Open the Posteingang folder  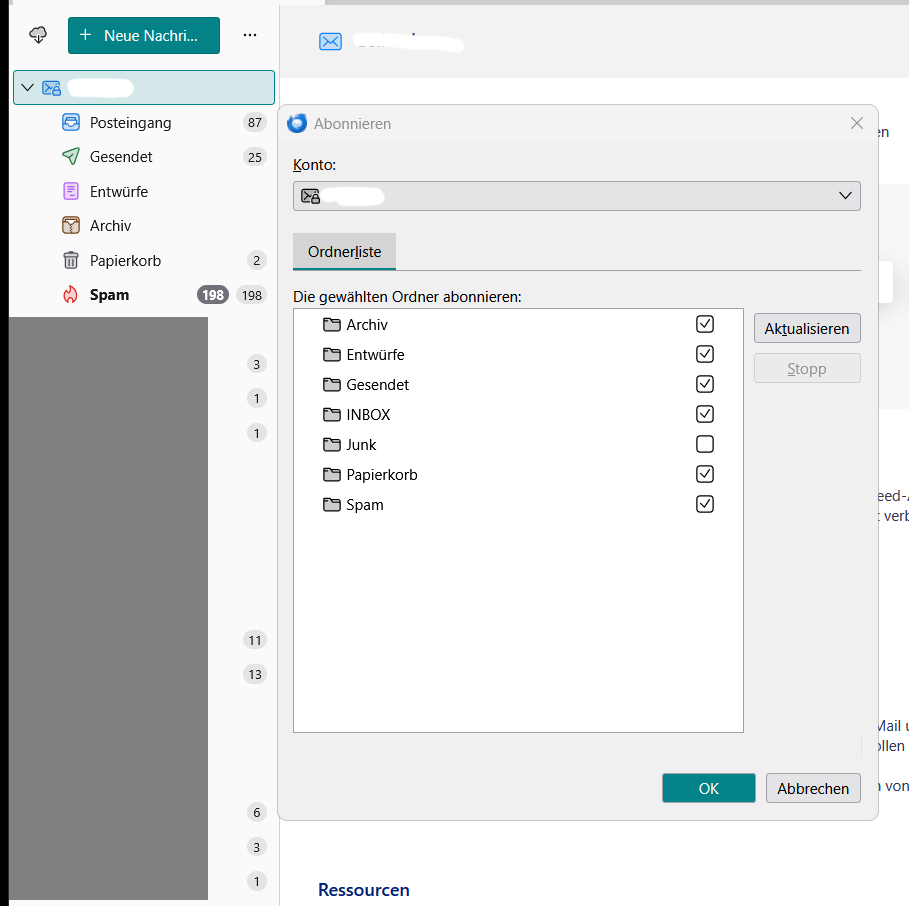[x=144, y=123]
